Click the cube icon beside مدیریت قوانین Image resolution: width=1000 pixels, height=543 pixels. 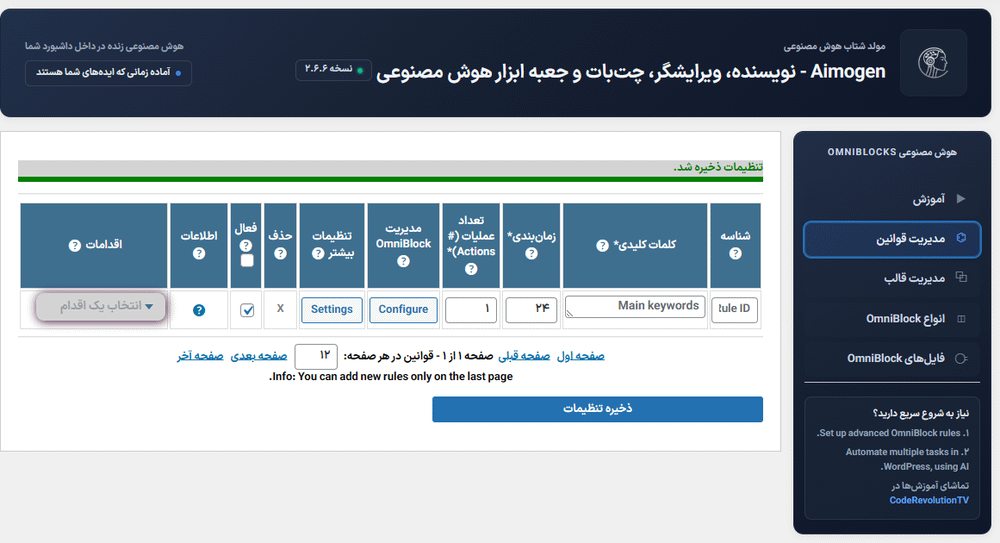(961, 238)
